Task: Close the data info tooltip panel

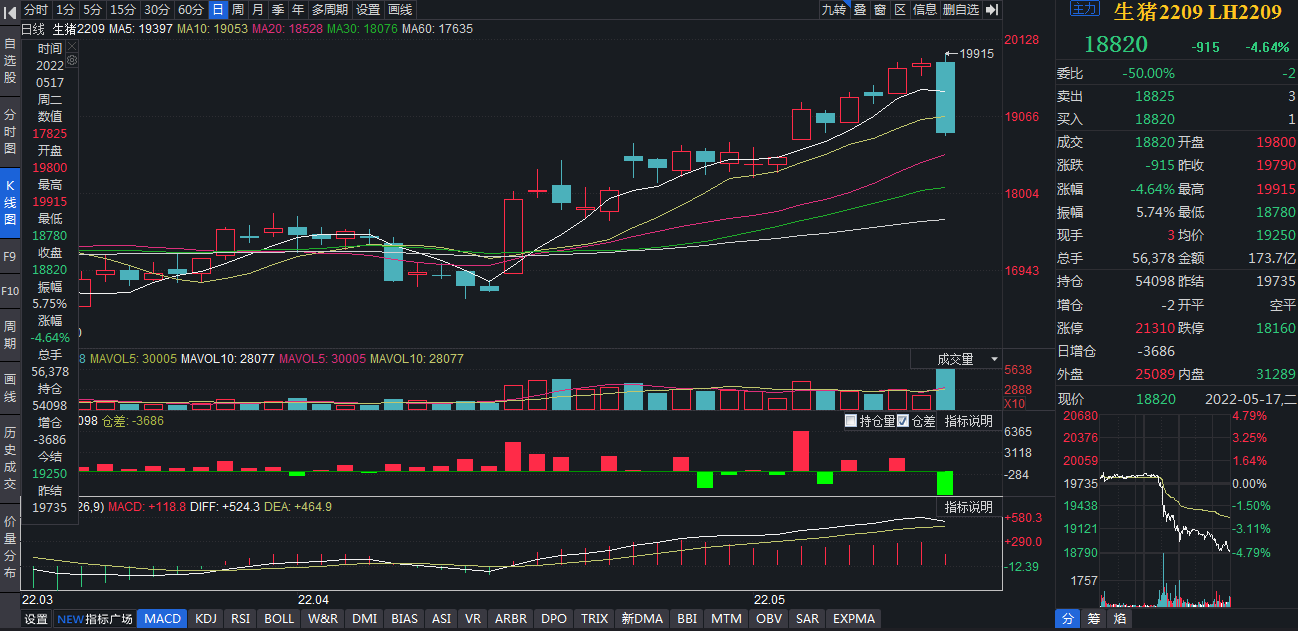Action: coord(72,46)
